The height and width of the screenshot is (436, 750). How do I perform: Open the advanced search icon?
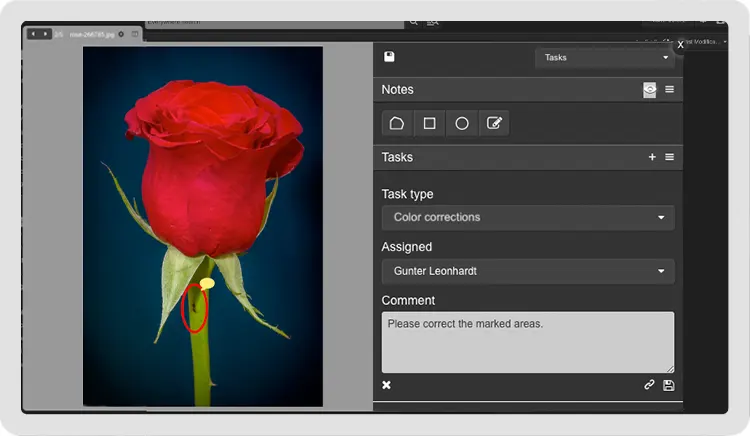tap(432, 22)
